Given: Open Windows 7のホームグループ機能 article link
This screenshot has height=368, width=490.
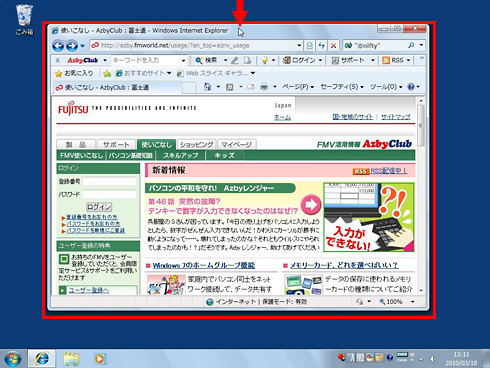Looking at the screenshot, I should click(x=204, y=265).
